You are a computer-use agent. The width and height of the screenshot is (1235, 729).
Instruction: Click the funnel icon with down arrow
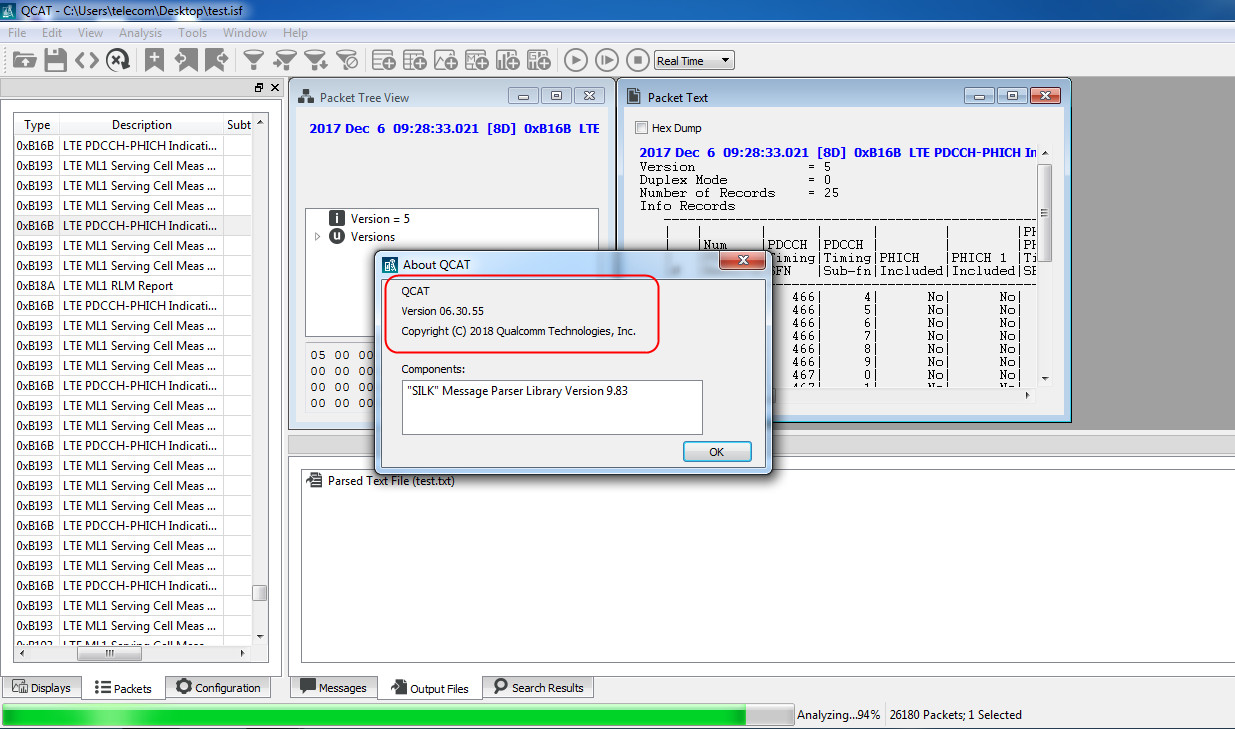316,60
